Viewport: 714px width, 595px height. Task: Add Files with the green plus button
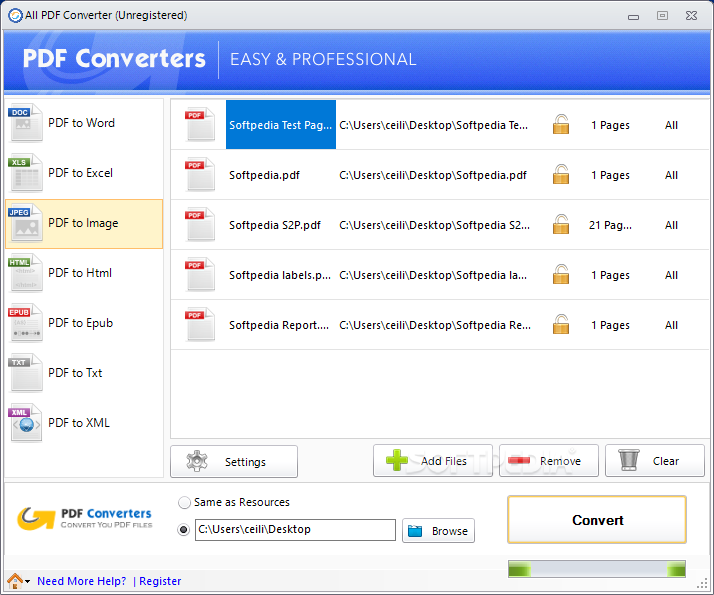pos(433,461)
